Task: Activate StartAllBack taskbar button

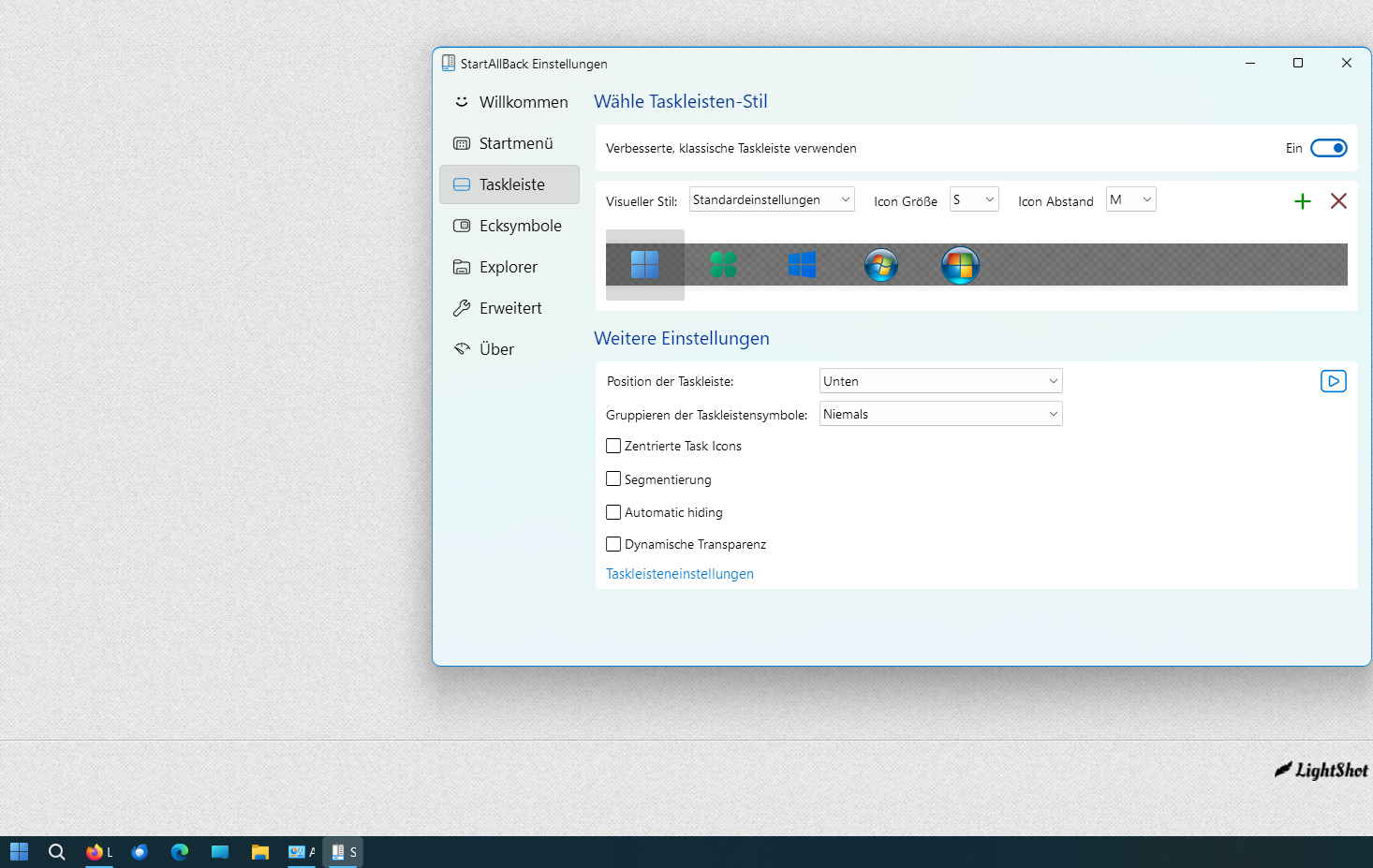Action: 343,852
